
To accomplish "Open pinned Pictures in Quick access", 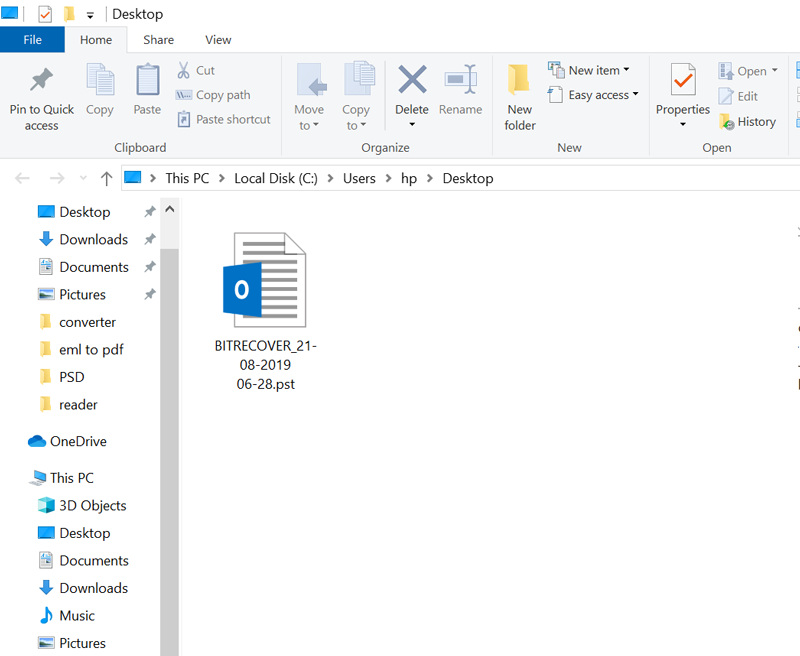I will pyautogui.click(x=82, y=294).
